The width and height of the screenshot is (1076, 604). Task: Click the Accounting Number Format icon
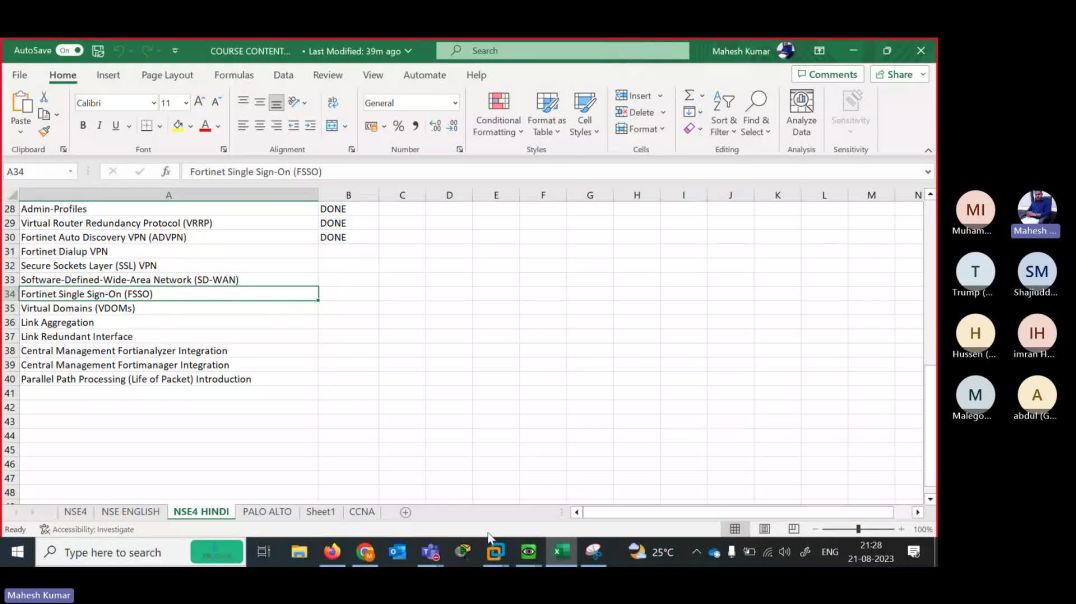click(x=371, y=126)
